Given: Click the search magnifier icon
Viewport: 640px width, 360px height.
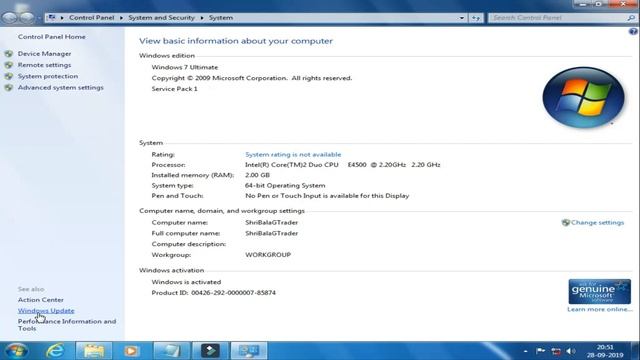Looking at the screenshot, I should point(631,18).
